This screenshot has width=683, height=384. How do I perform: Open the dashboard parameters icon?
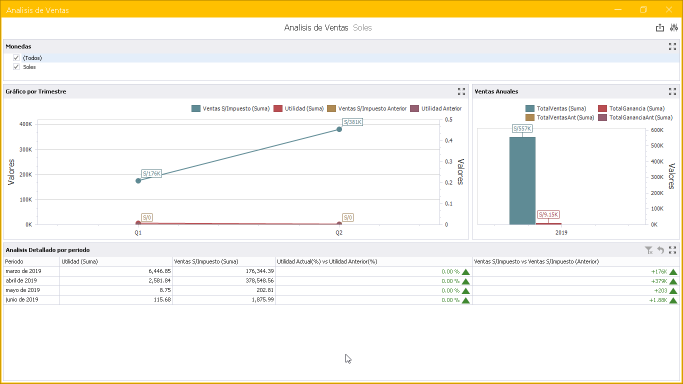(x=674, y=28)
